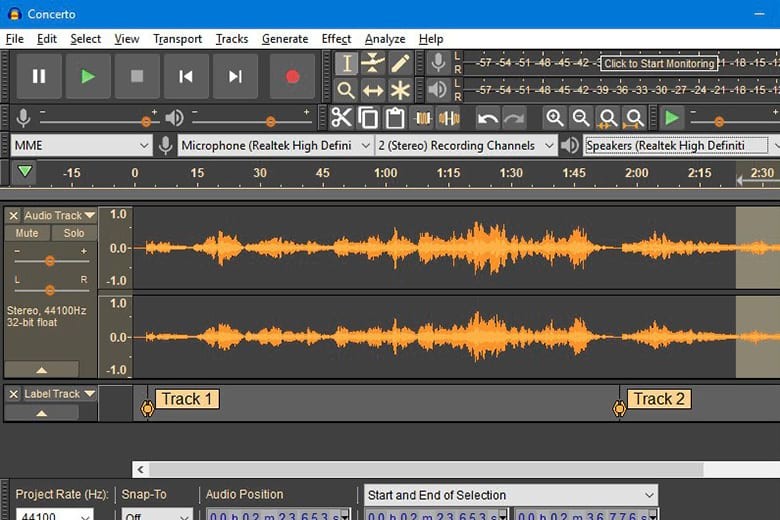Select the Draw pencil tool
The image size is (780, 520).
coord(400,63)
